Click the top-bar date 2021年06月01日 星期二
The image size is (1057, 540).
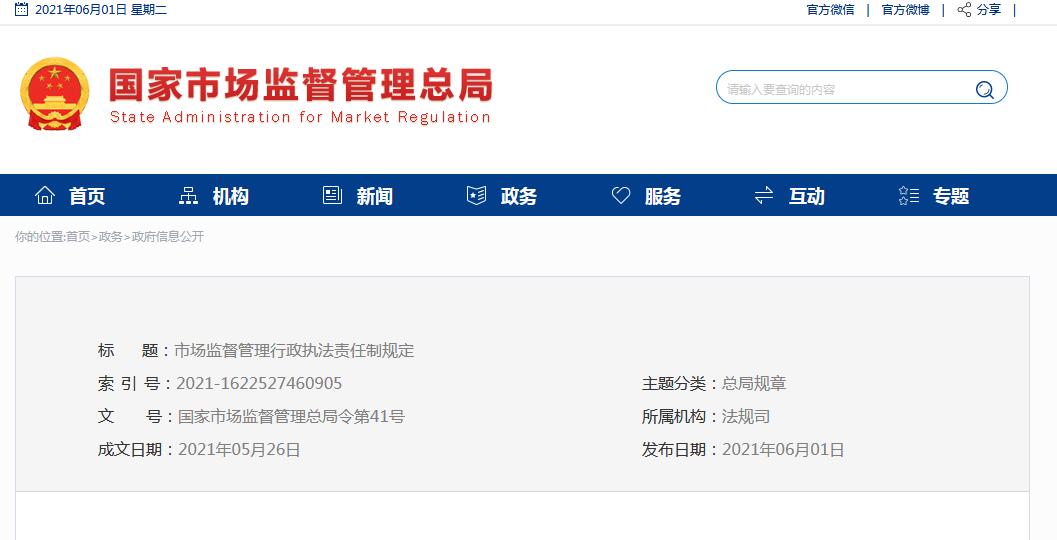(x=101, y=9)
